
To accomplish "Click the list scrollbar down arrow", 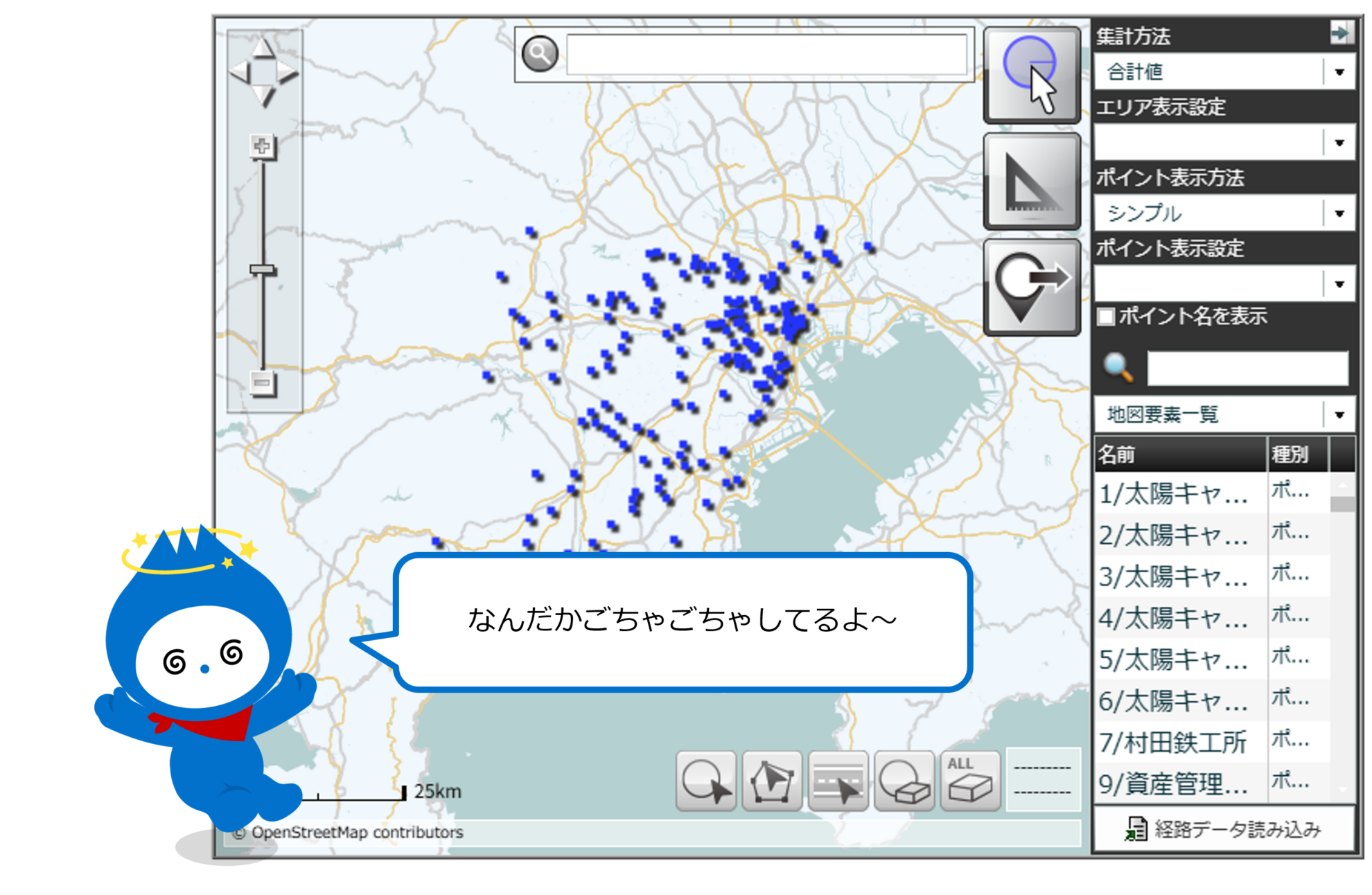I will pos(1342,790).
